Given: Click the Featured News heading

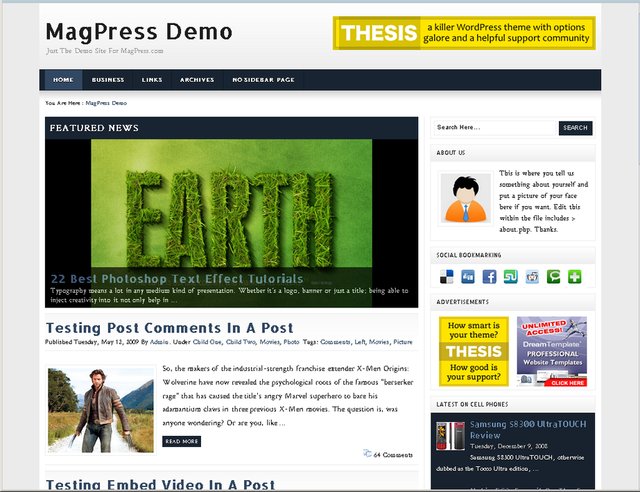Looking at the screenshot, I should click(94, 128).
